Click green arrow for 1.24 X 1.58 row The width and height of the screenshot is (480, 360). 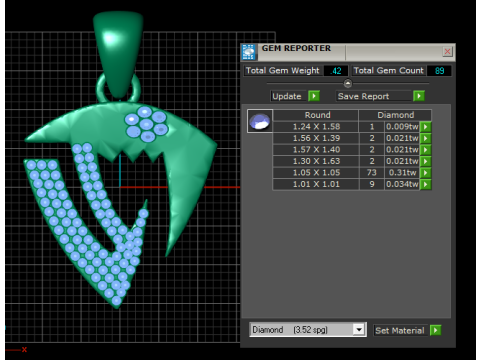[x=425, y=127]
